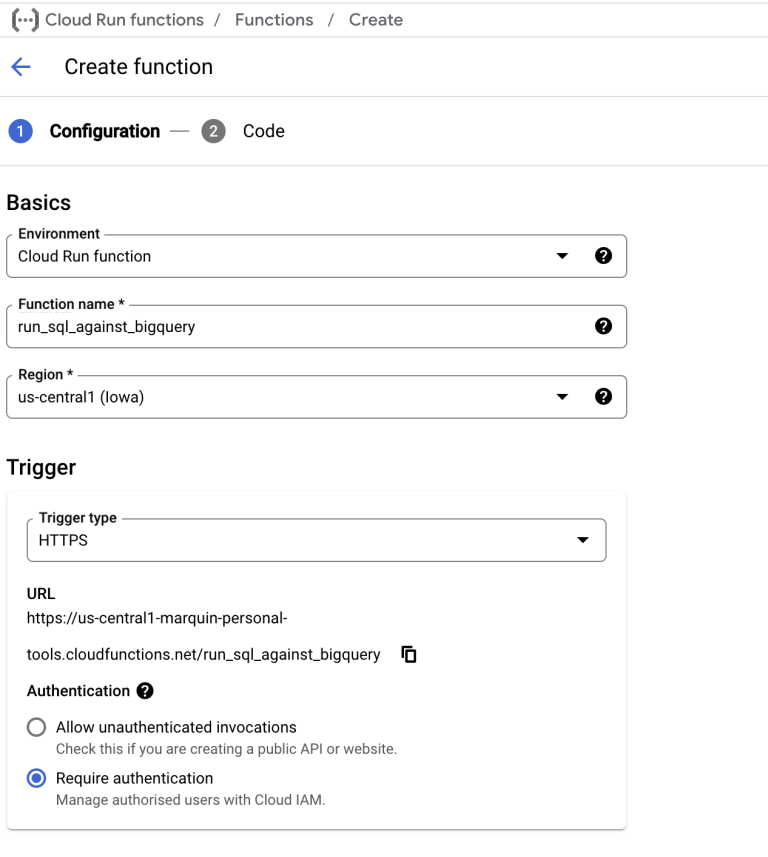
Task: Enable Allow unauthenticated invocations
Action: [36, 727]
